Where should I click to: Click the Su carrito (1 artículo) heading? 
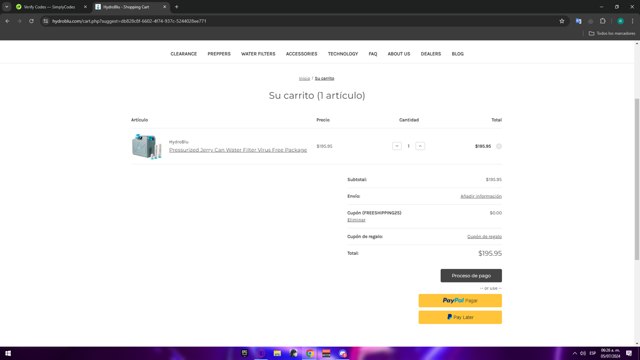click(317, 96)
